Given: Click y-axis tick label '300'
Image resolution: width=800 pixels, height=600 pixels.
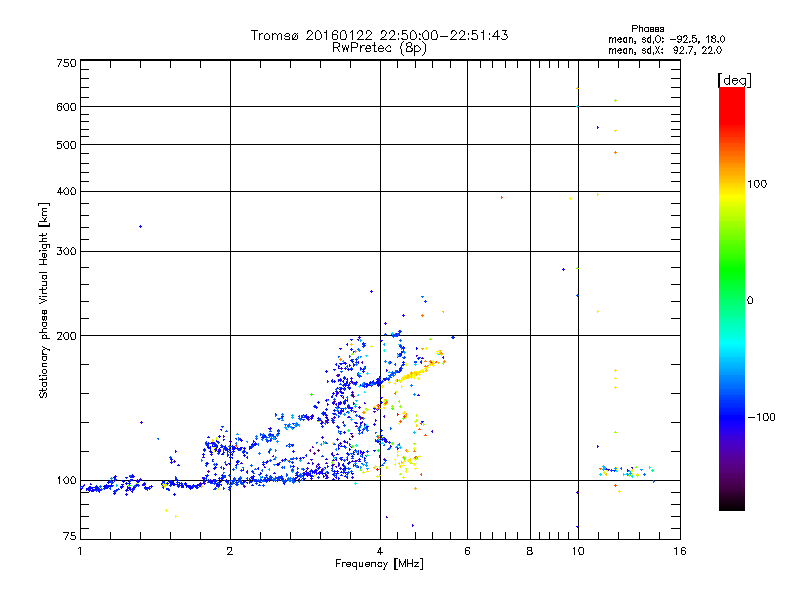Looking at the screenshot, I should coord(67,251).
